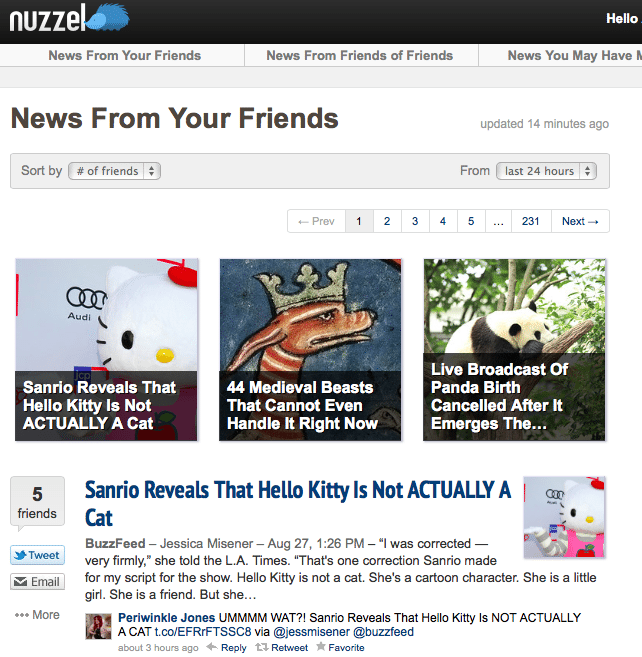The image size is (642, 657).
Task: Open the Panda Birth broadcast story card
Action: tap(514, 350)
